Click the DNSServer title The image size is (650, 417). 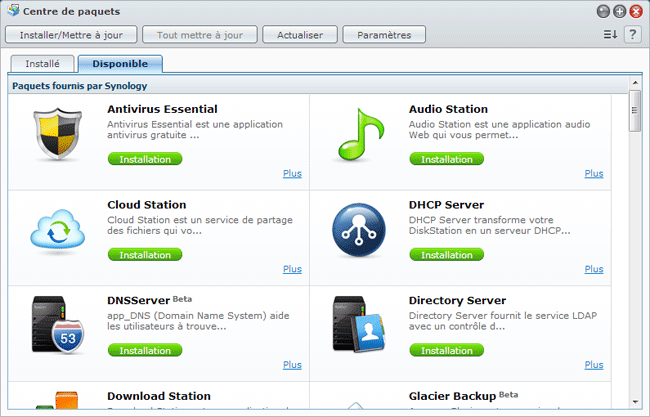click(x=138, y=301)
